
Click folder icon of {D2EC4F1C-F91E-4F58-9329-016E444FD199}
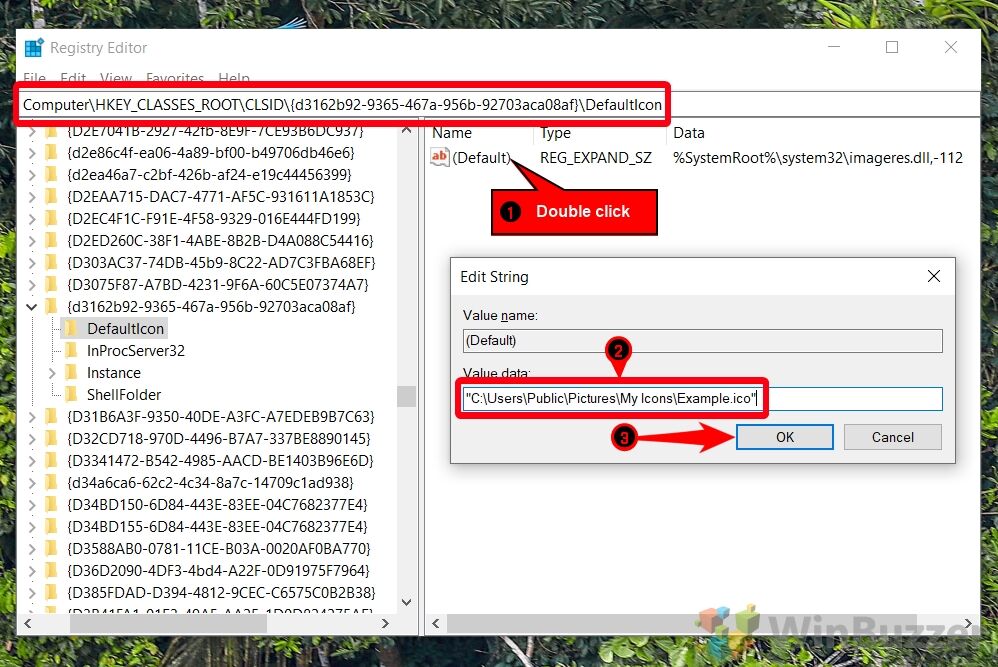pos(51,218)
